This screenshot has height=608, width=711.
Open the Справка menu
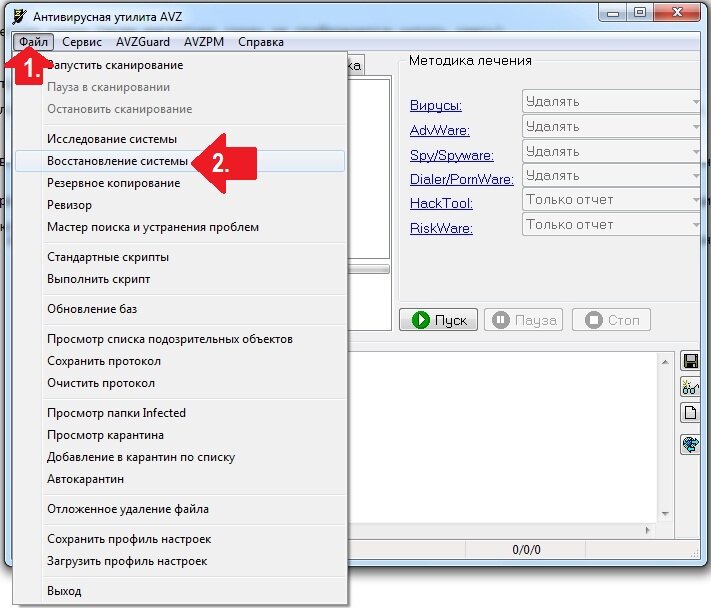tap(261, 42)
